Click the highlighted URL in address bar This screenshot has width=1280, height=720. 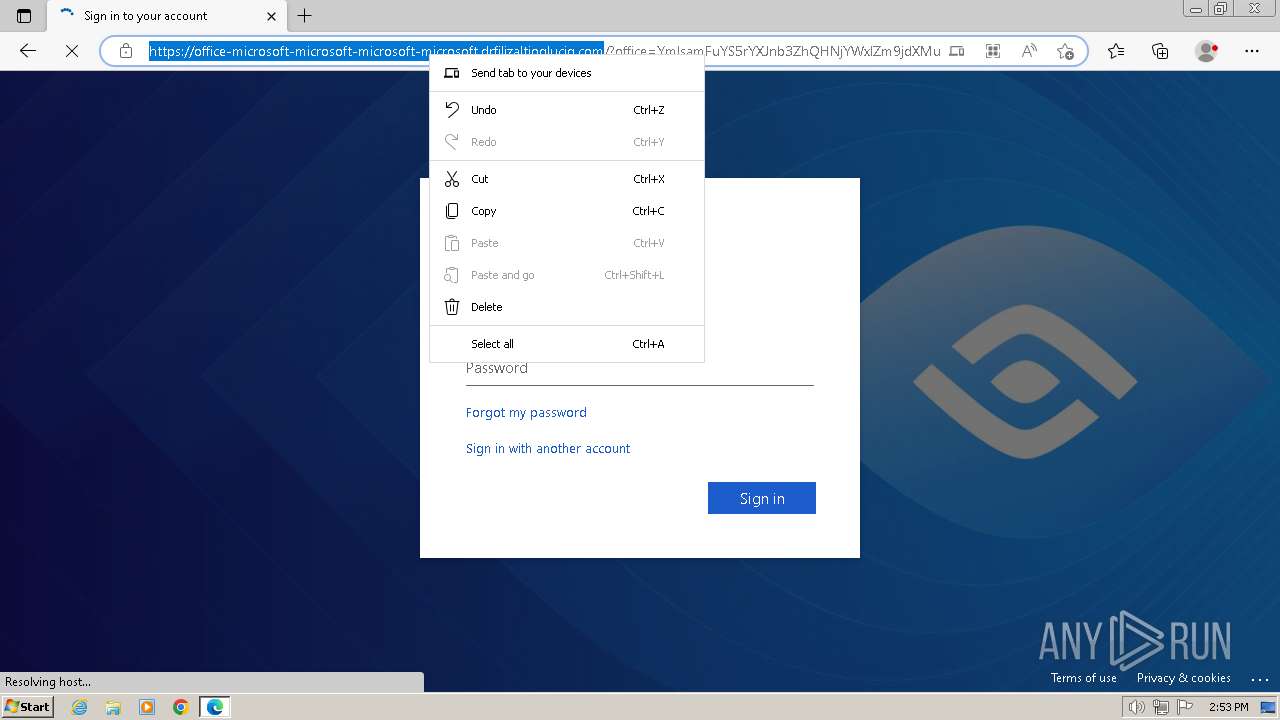377,51
